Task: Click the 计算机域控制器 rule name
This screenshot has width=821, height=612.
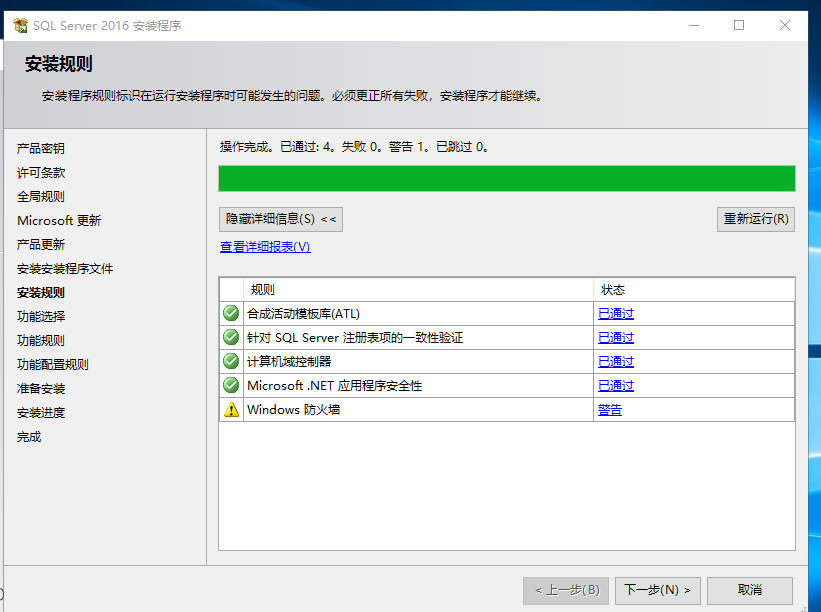Action: pos(289,362)
